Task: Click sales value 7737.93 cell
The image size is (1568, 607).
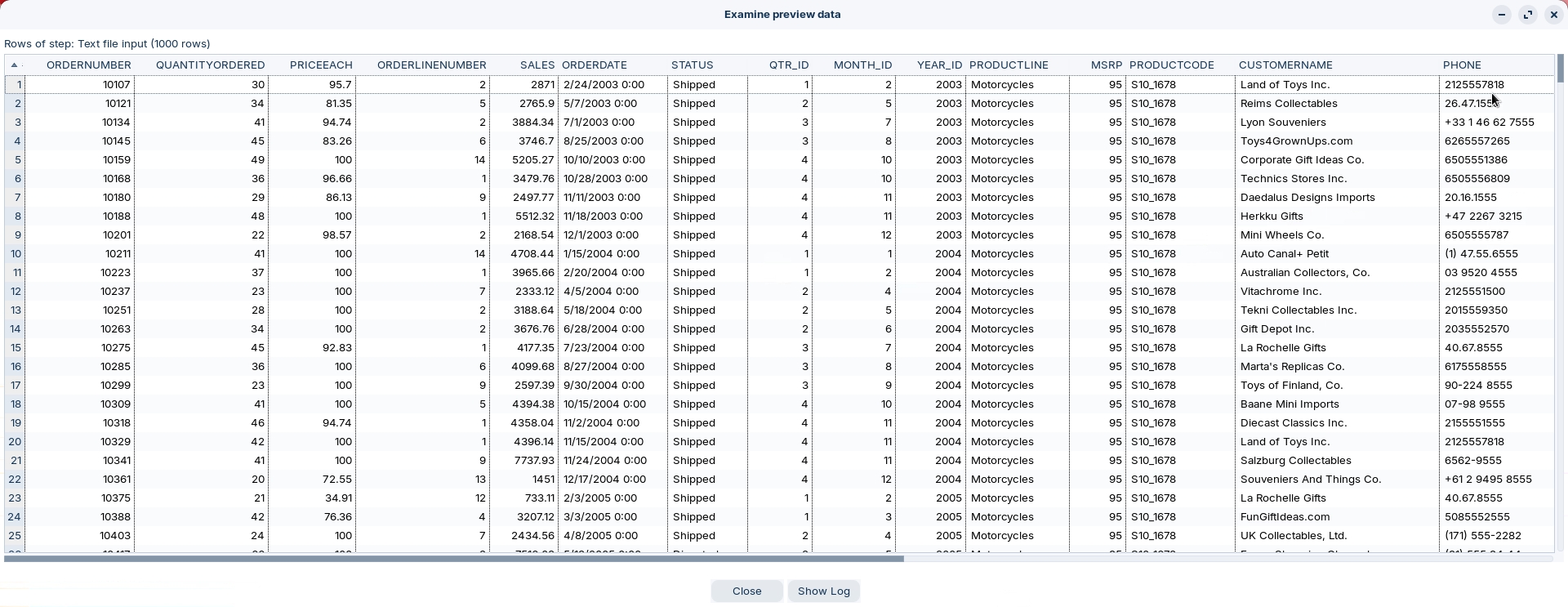Action: coord(532,461)
